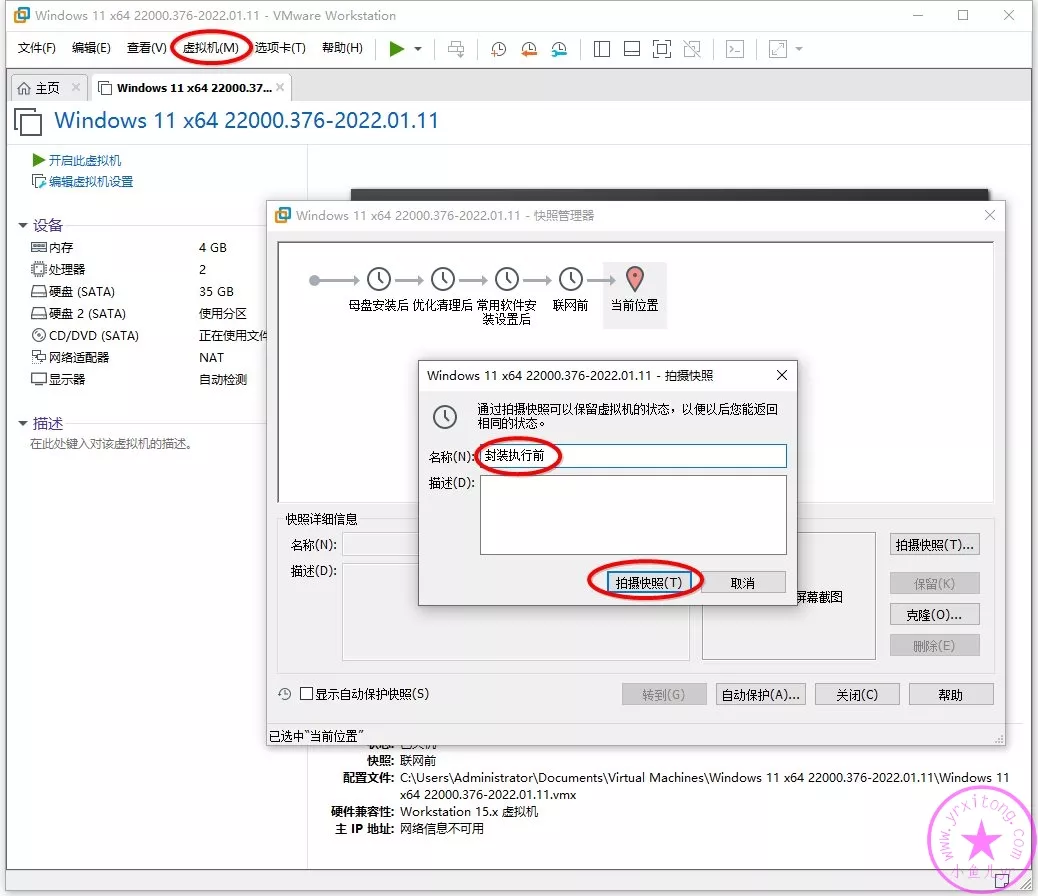1038x896 pixels.
Task: Click the console view toolbar icon
Action: 735,49
